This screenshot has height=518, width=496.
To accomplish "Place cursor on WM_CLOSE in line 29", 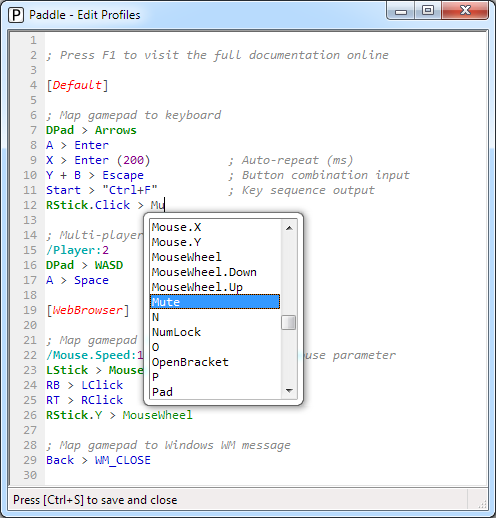I will (x=123, y=460).
